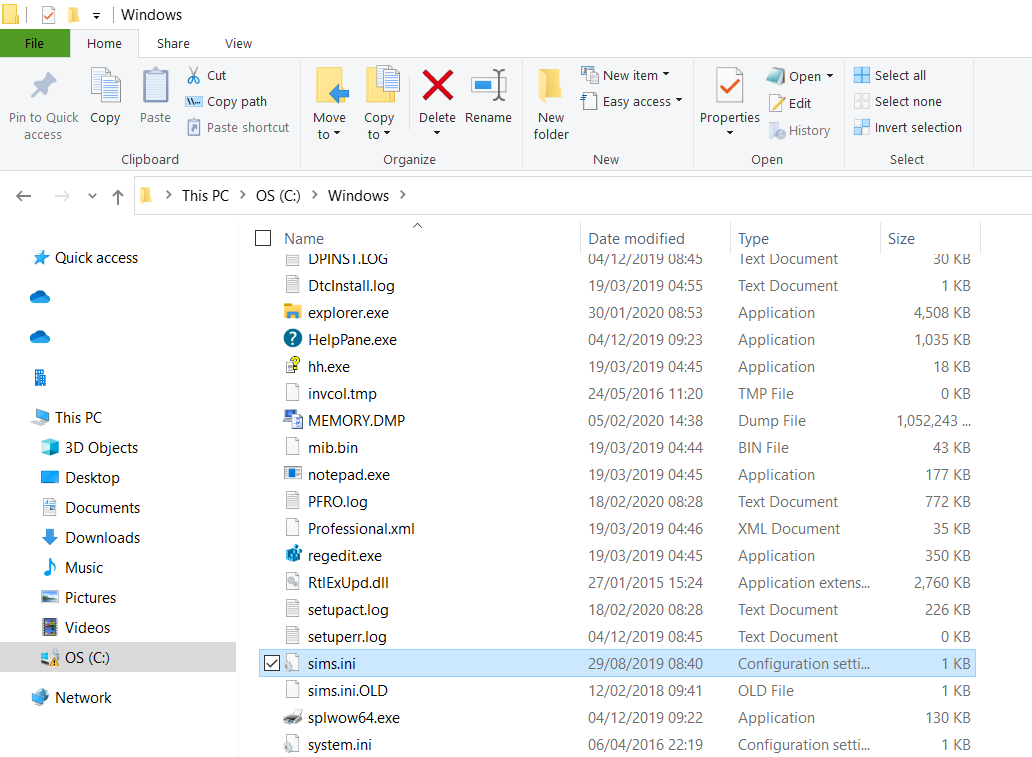
Task: Click This PC in the address bar
Action: 205,196
